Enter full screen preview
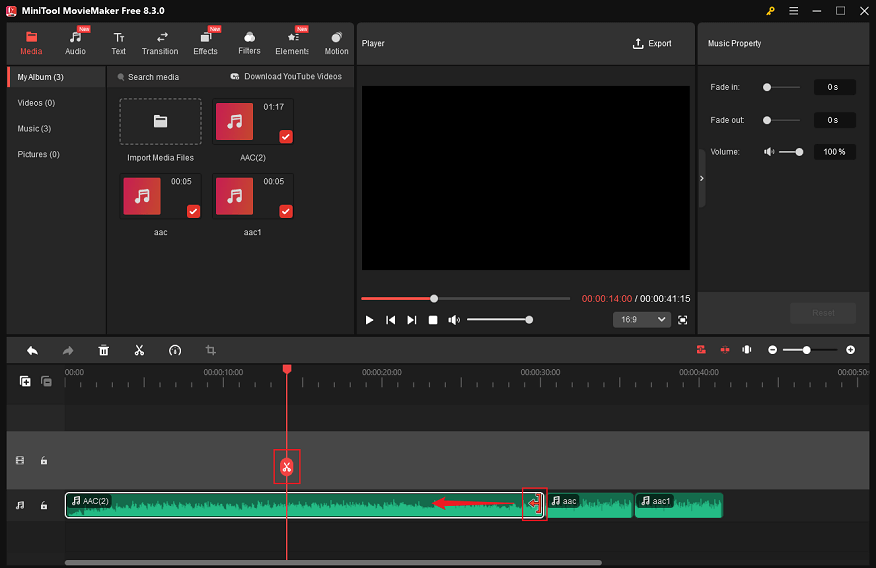Screen dimensions: 876x568 [683, 320]
